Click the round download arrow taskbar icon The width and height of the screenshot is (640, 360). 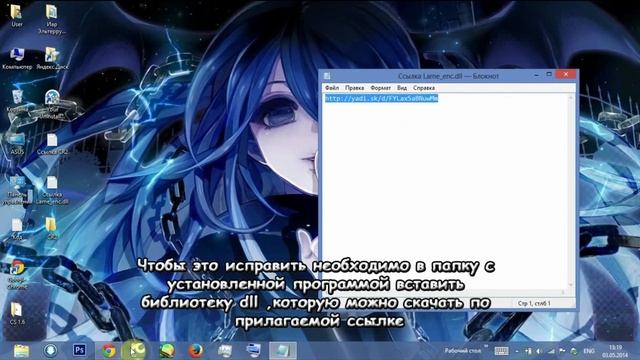[51, 351]
